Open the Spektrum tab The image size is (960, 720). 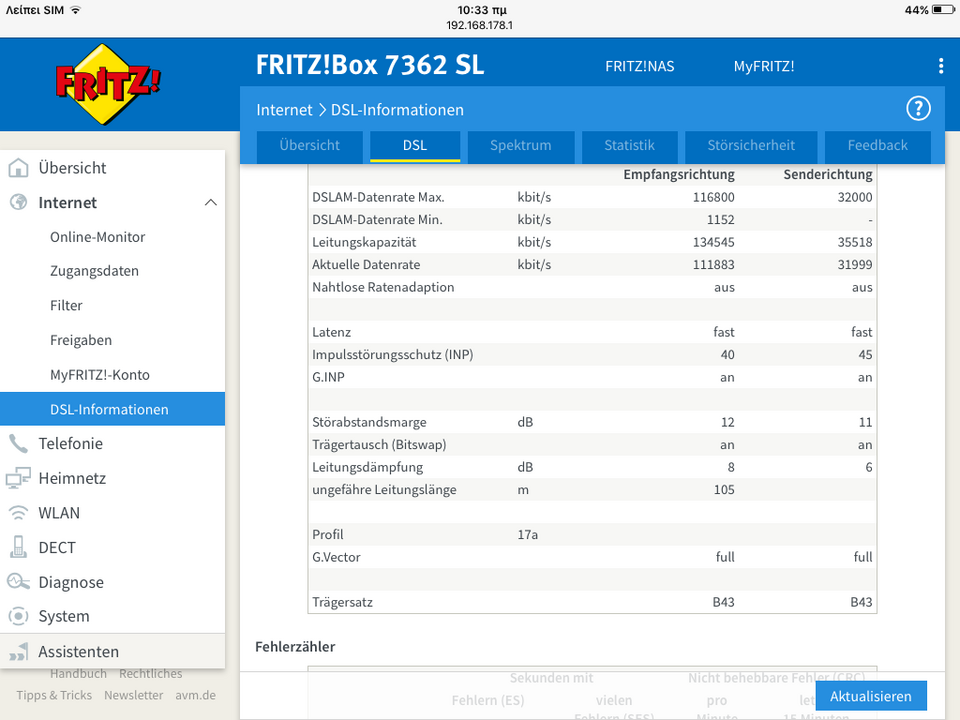(x=520, y=146)
